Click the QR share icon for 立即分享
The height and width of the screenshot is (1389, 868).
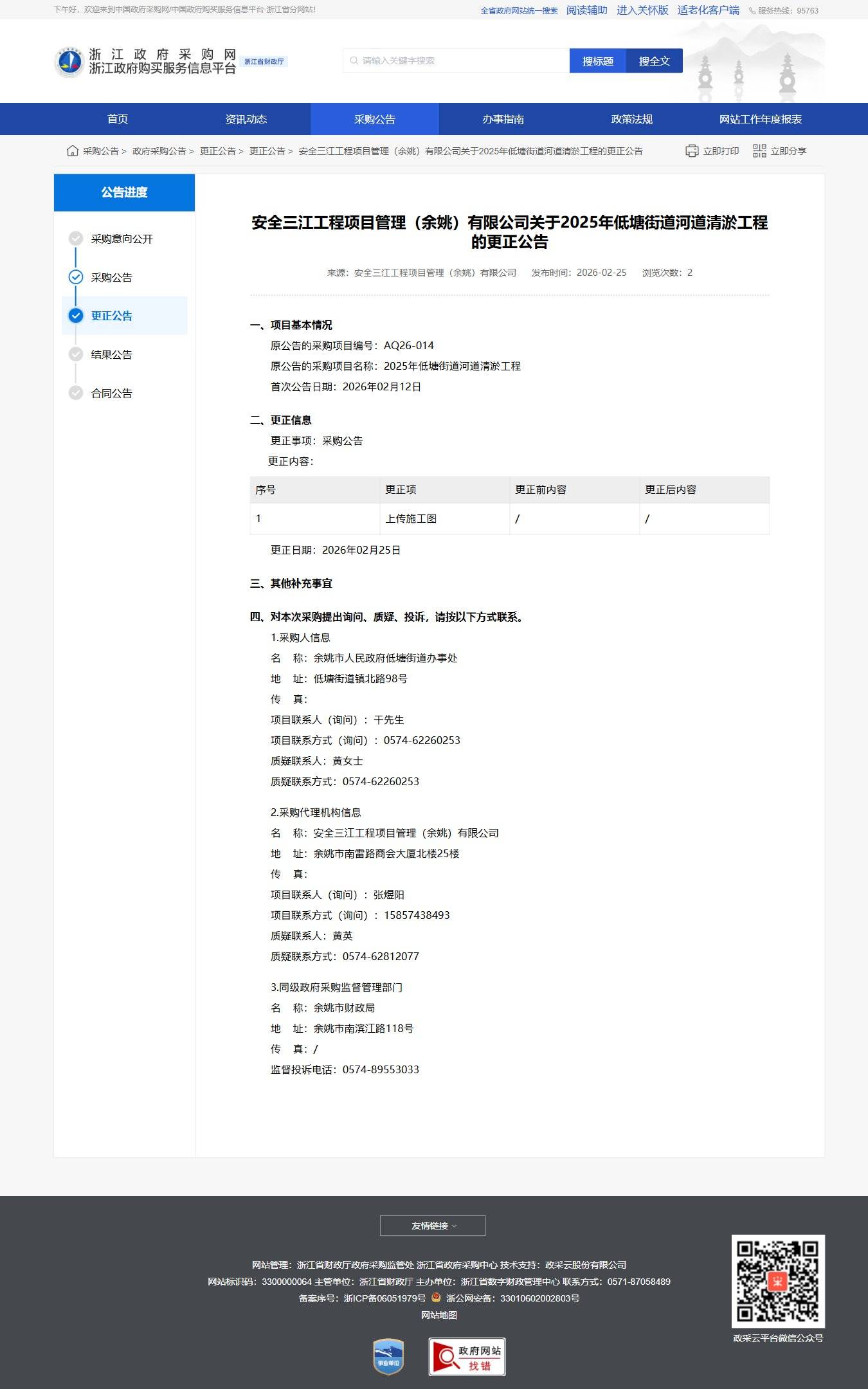click(759, 150)
